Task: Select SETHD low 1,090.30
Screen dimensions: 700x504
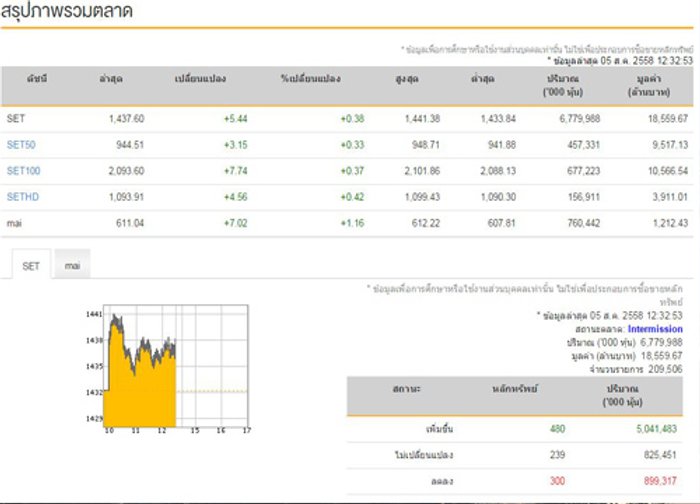Action: [498, 197]
